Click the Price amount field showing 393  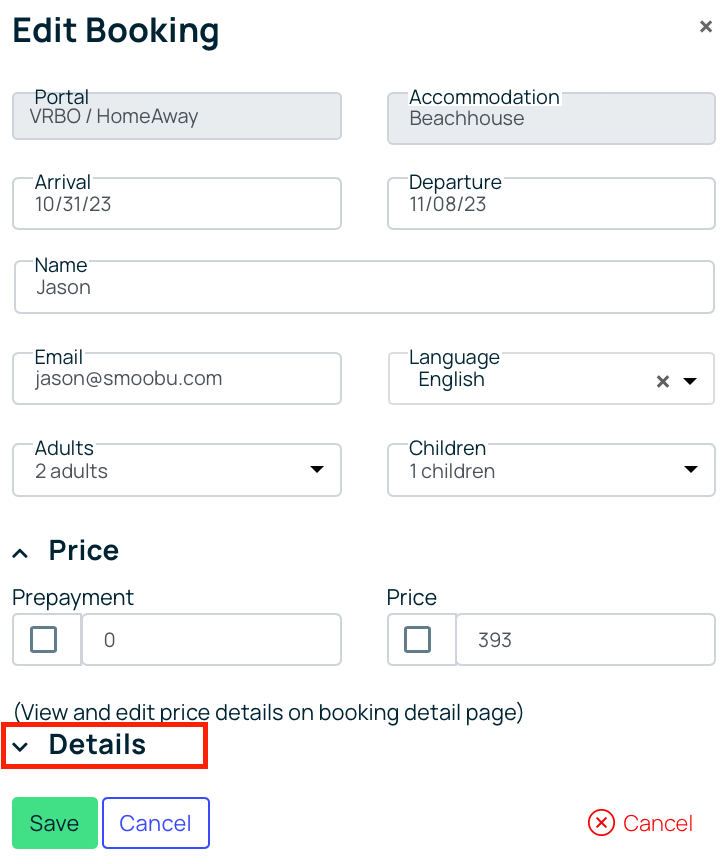point(585,639)
